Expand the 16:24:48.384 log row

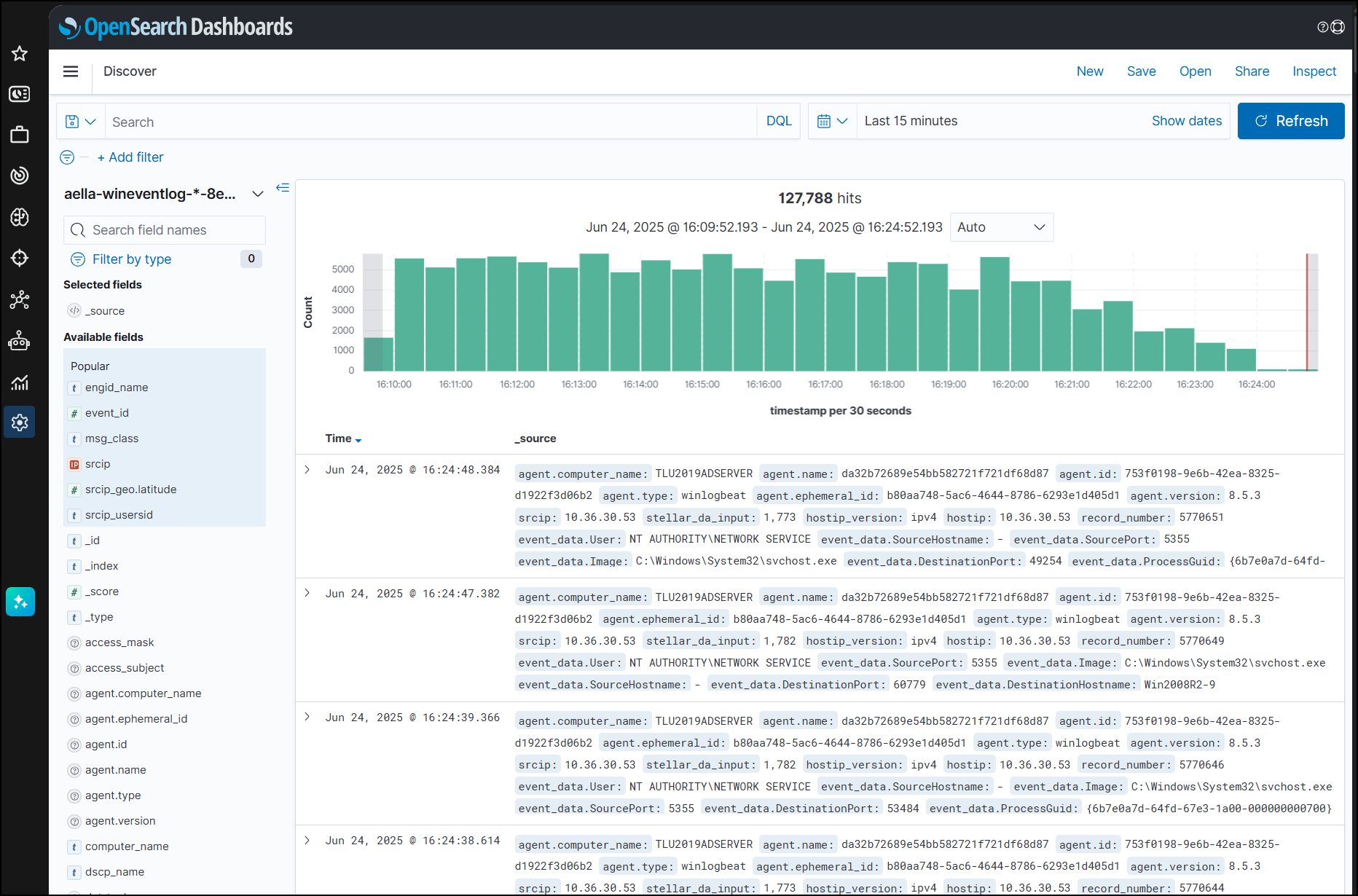[x=307, y=470]
